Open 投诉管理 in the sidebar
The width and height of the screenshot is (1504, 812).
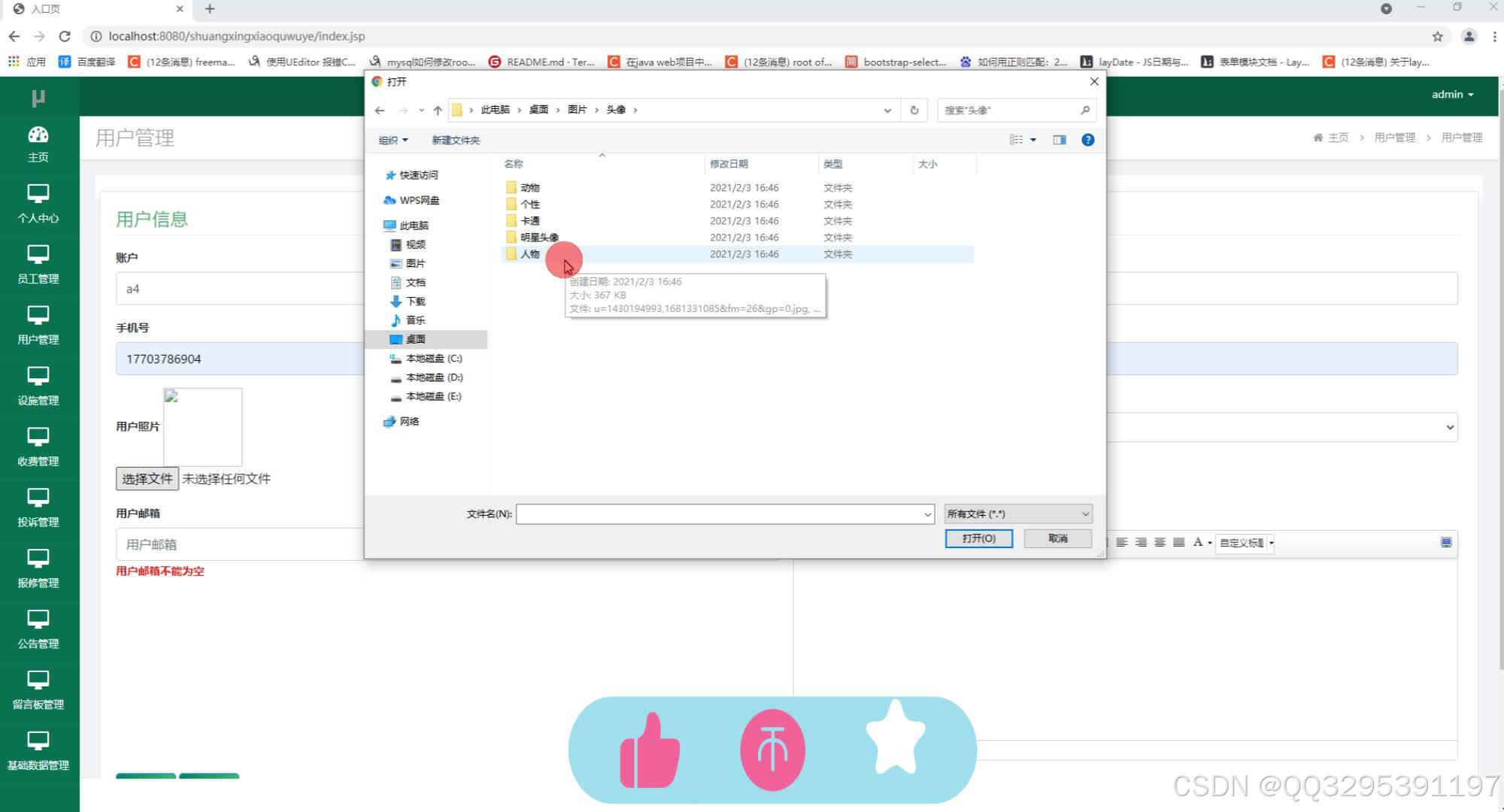(x=38, y=507)
